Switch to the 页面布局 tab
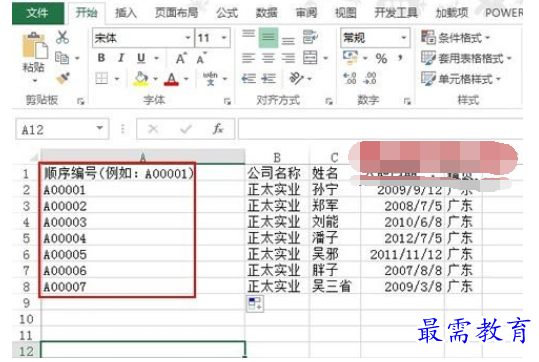The image size is (539, 362). pos(176,13)
